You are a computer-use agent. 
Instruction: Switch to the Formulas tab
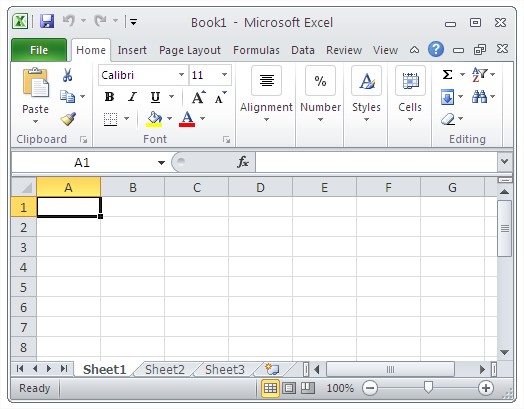256,50
